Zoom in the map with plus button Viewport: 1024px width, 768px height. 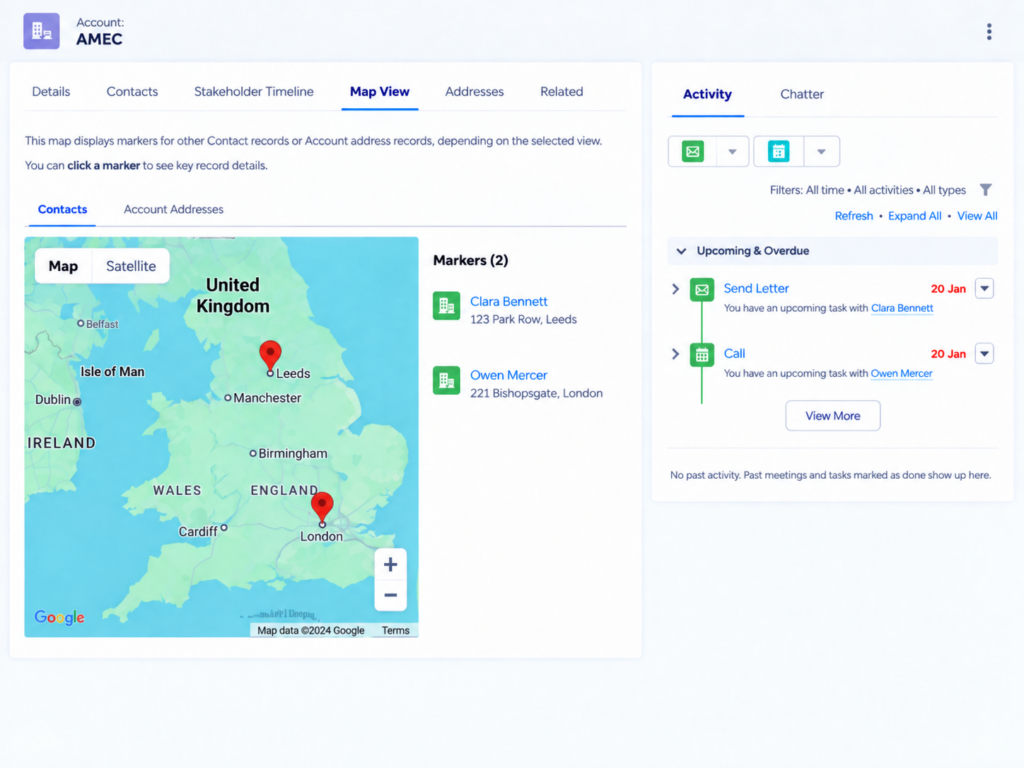click(x=391, y=565)
